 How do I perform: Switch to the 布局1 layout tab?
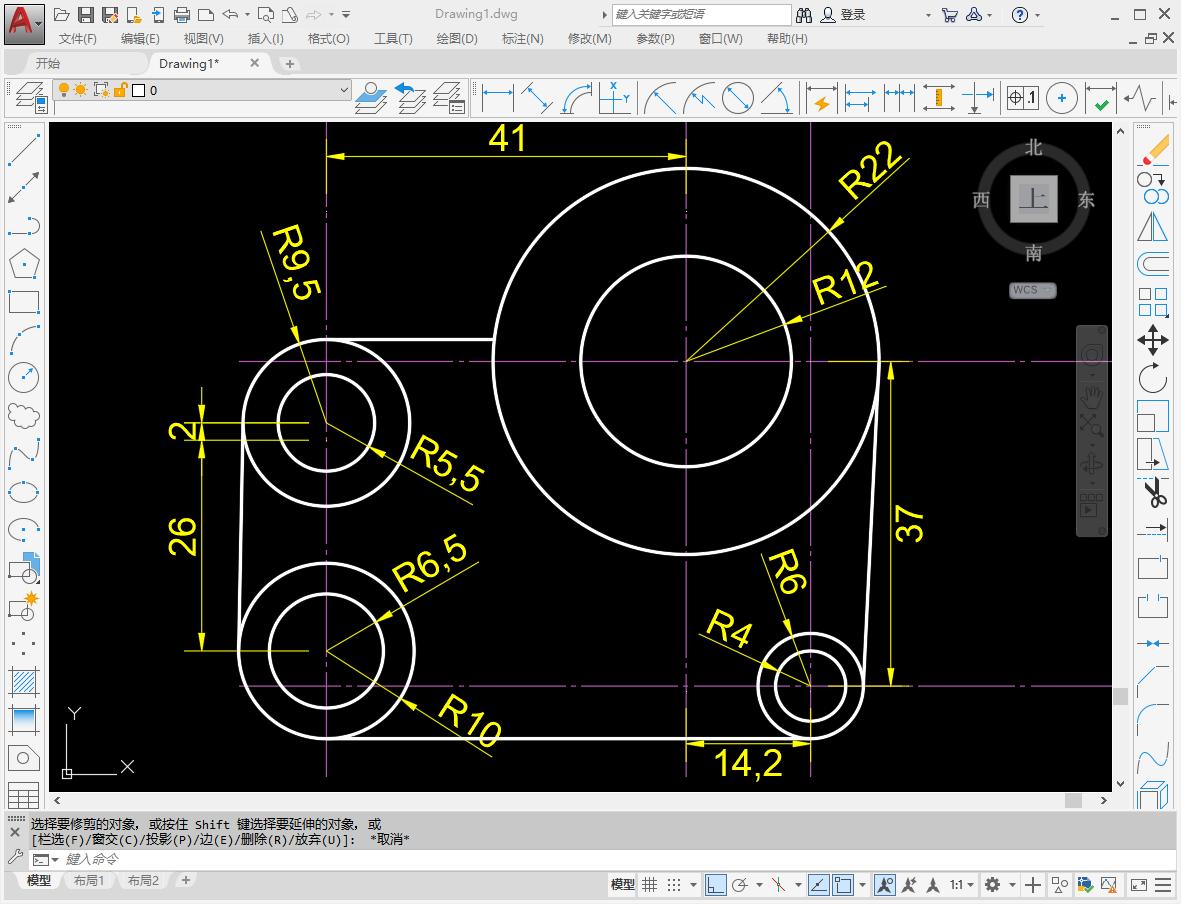[x=89, y=881]
